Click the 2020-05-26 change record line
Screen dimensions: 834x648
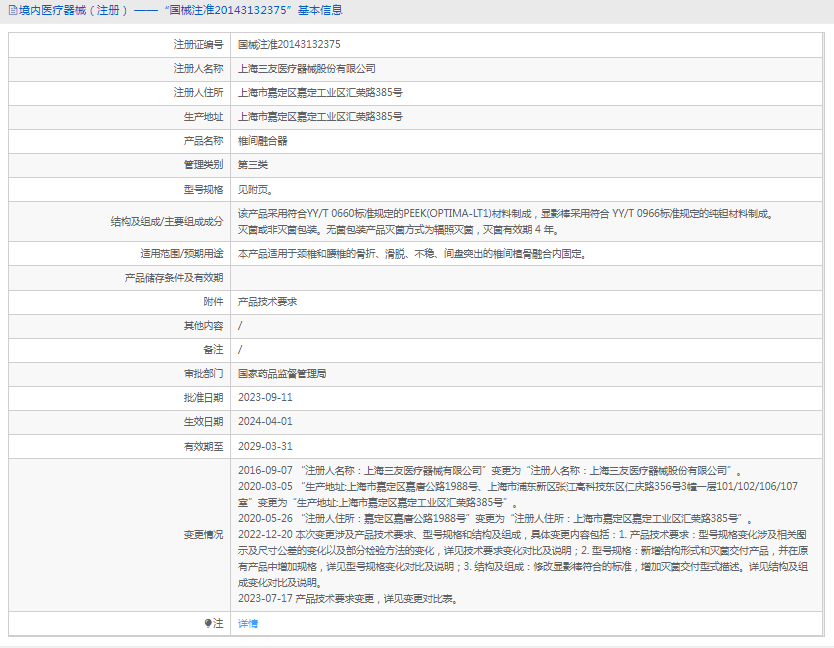click(x=495, y=518)
